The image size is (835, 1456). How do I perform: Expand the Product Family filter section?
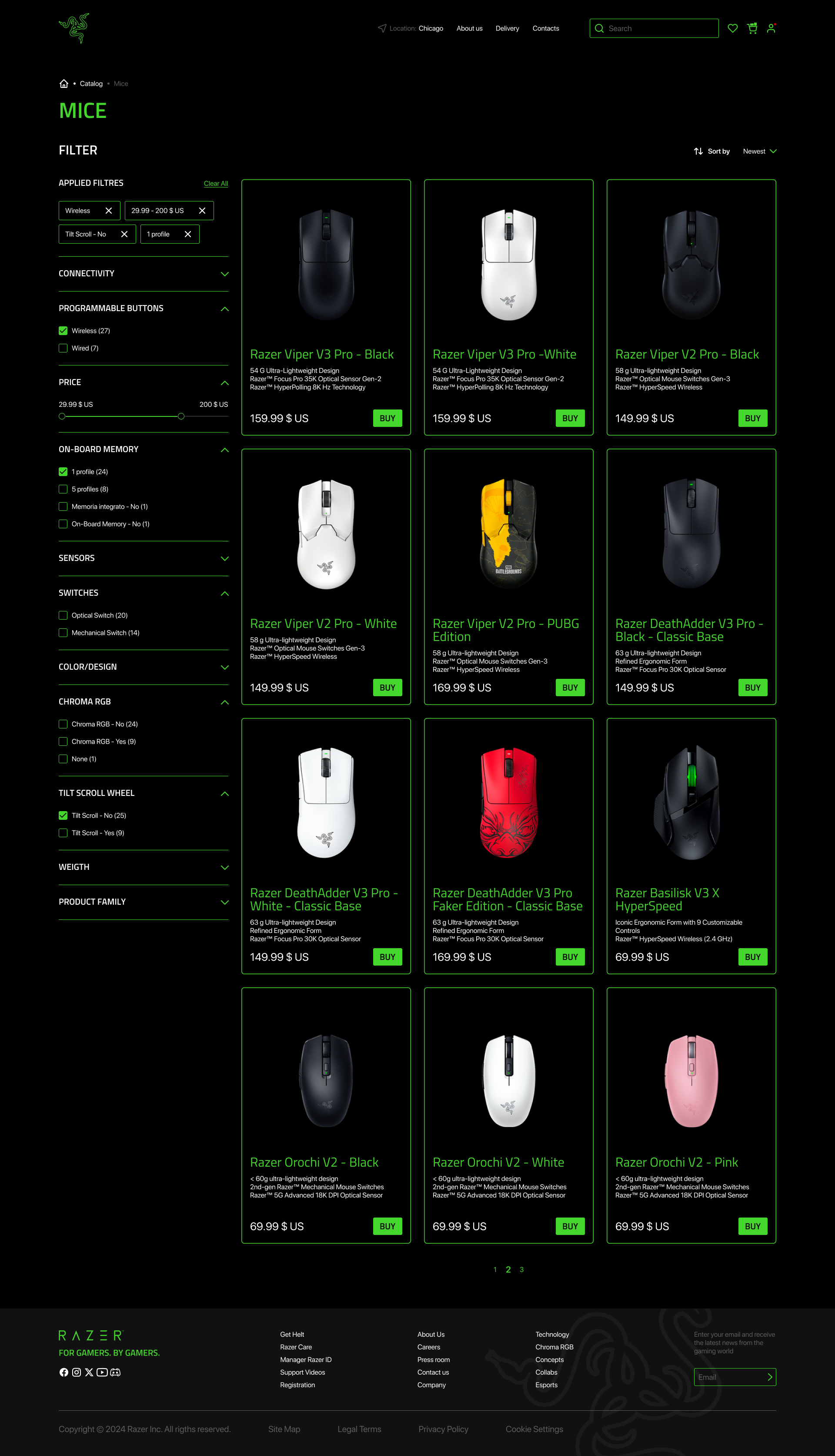(144, 902)
